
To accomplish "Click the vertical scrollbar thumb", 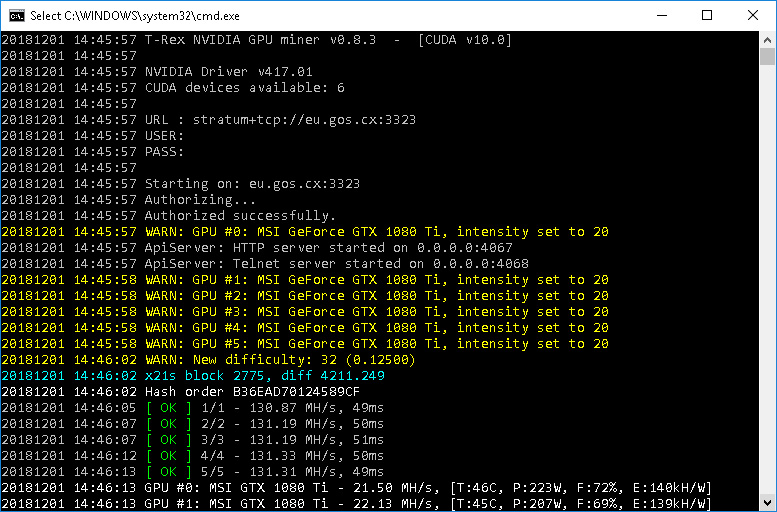I will (x=767, y=57).
